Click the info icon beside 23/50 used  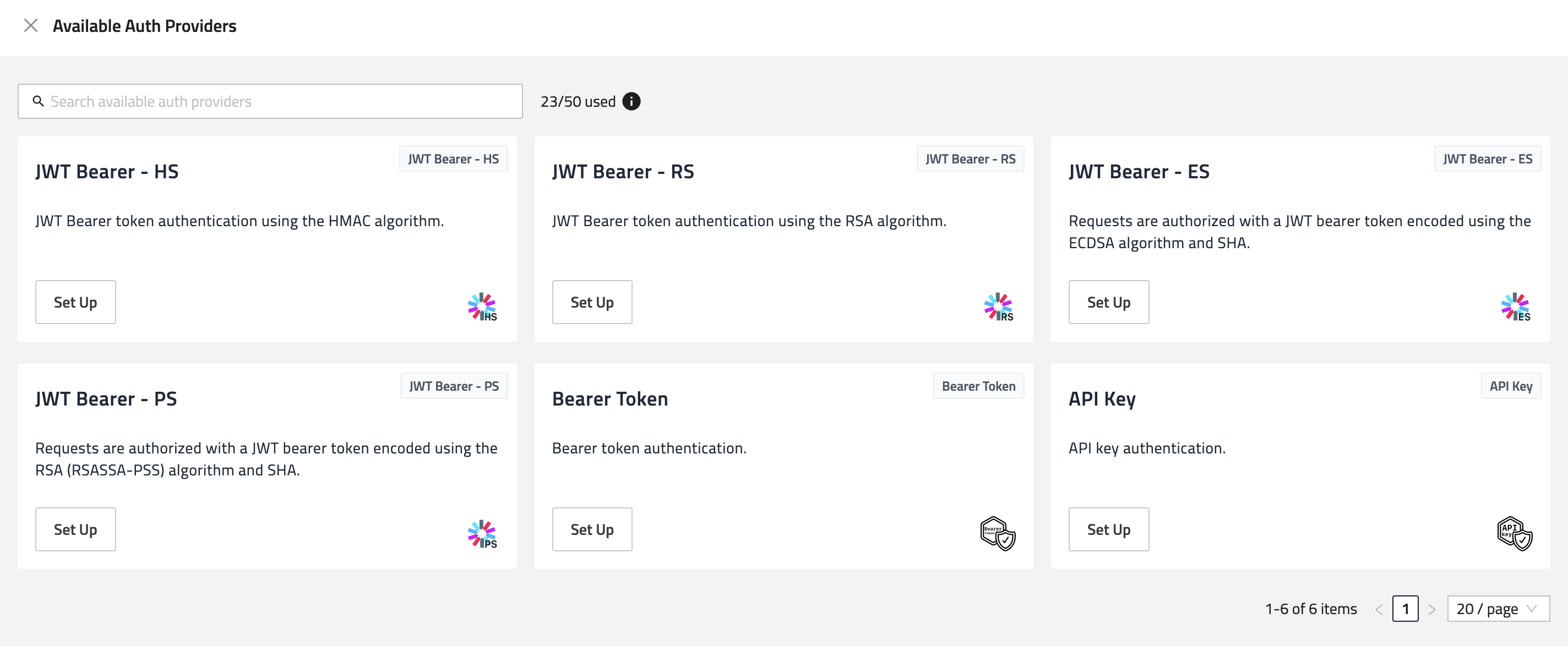coord(631,102)
